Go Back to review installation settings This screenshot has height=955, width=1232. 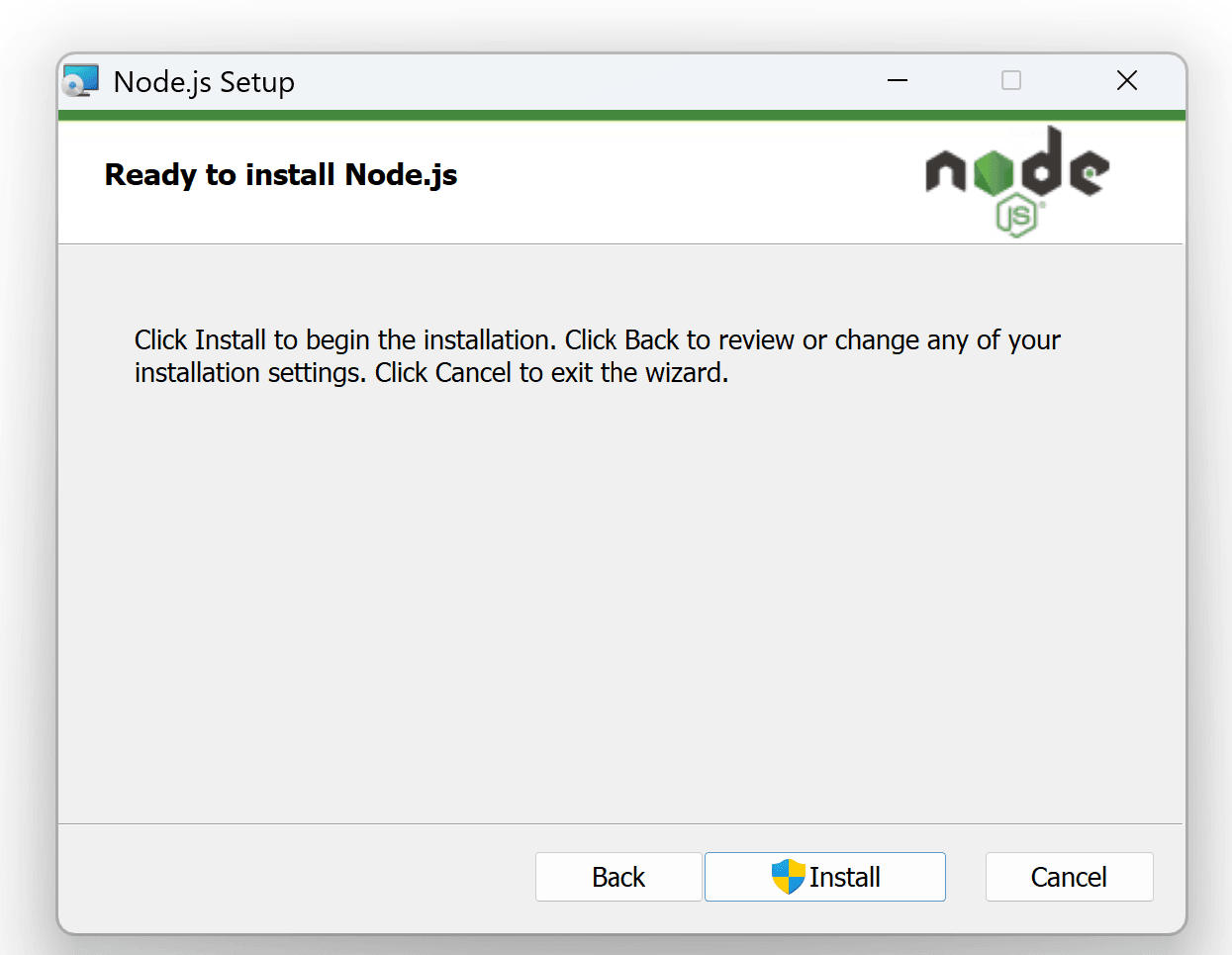click(x=618, y=877)
